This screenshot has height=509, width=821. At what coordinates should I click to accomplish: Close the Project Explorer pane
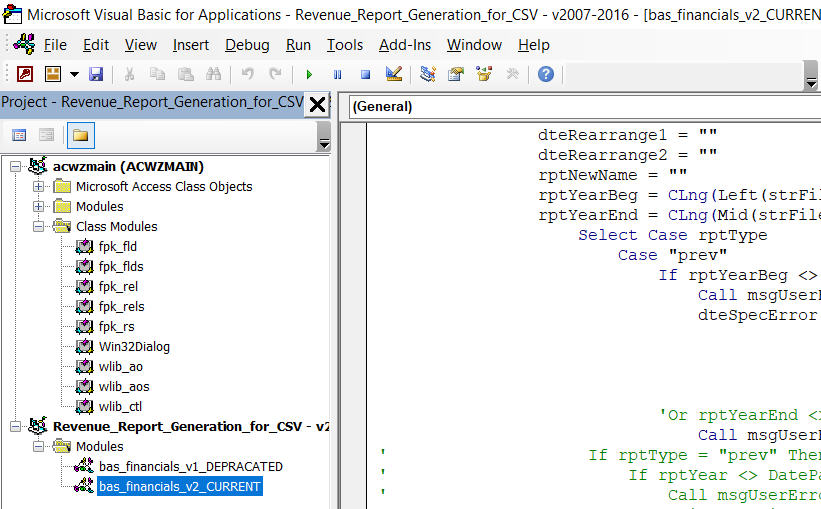317,104
